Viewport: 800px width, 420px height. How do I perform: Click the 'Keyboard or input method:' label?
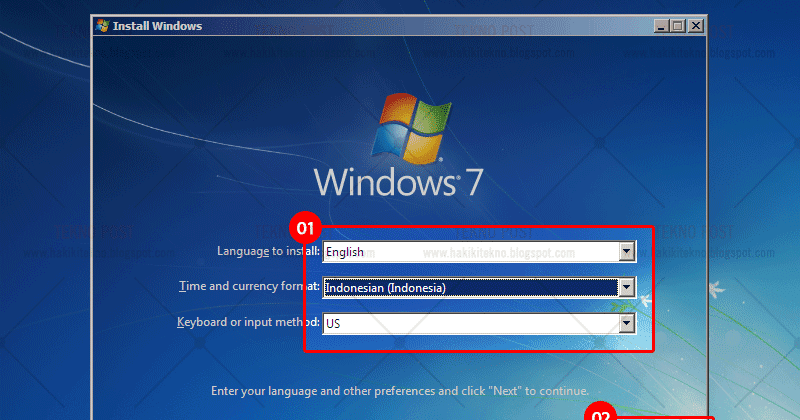[248, 323]
